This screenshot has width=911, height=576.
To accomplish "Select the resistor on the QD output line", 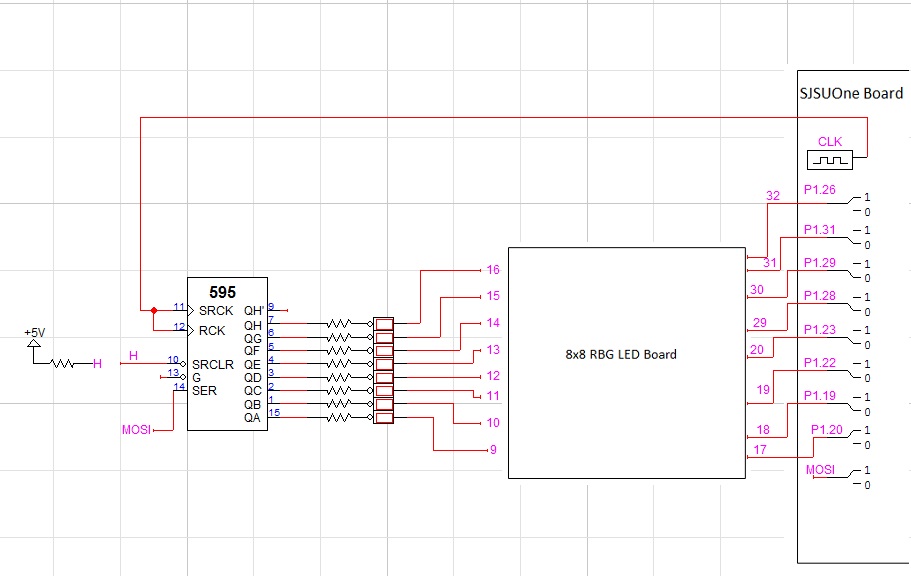I will (x=339, y=377).
